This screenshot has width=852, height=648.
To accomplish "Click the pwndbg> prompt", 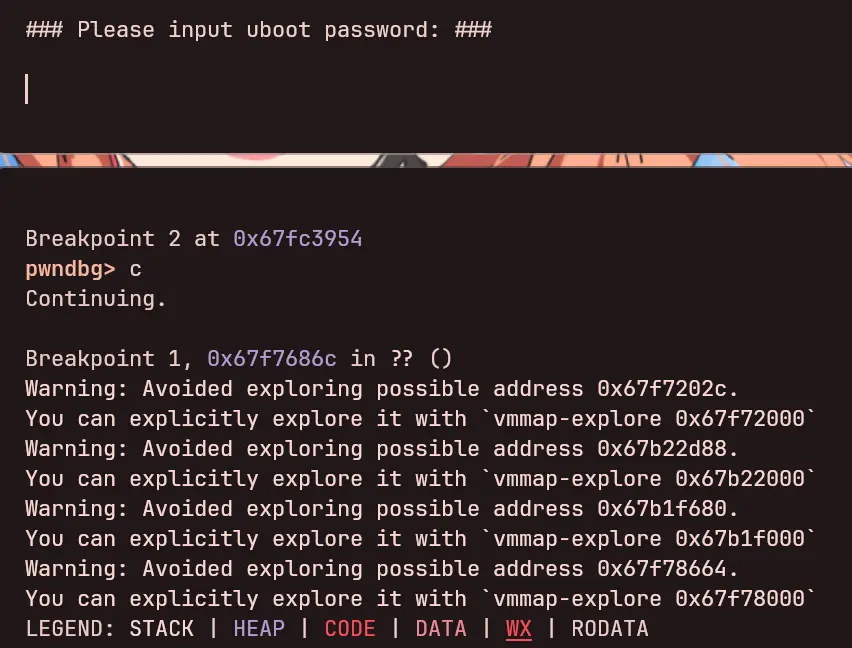I will (70, 269).
